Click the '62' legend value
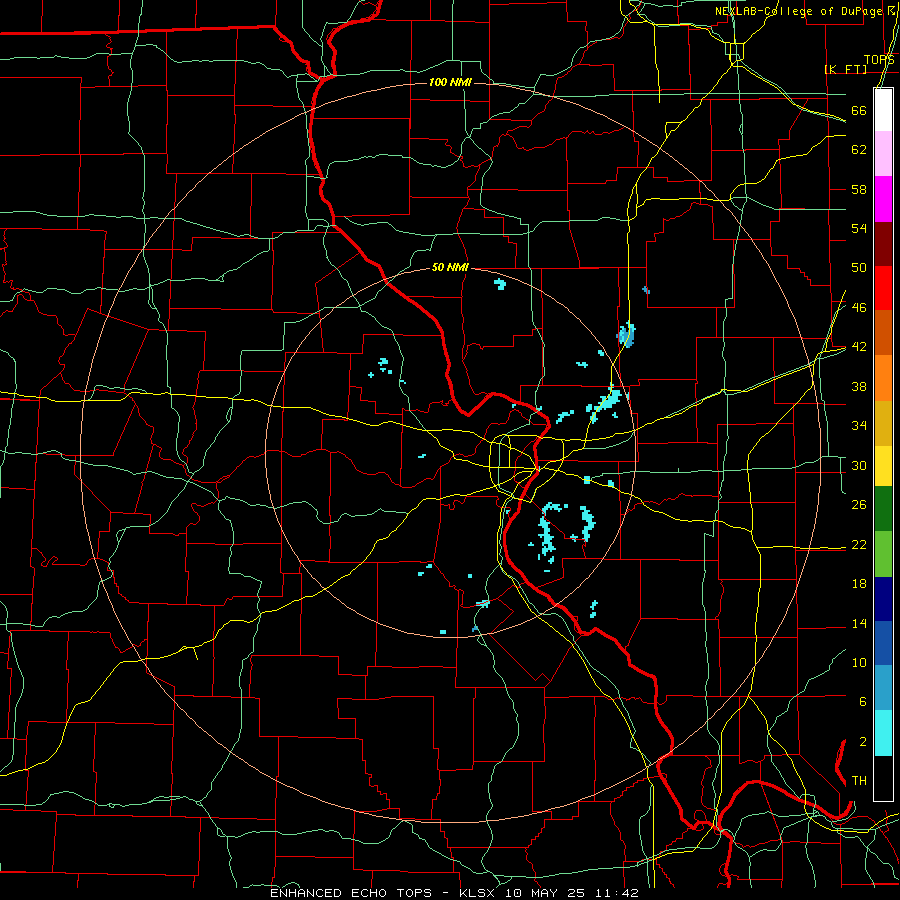Screen dimensions: 900x900 (859, 150)
